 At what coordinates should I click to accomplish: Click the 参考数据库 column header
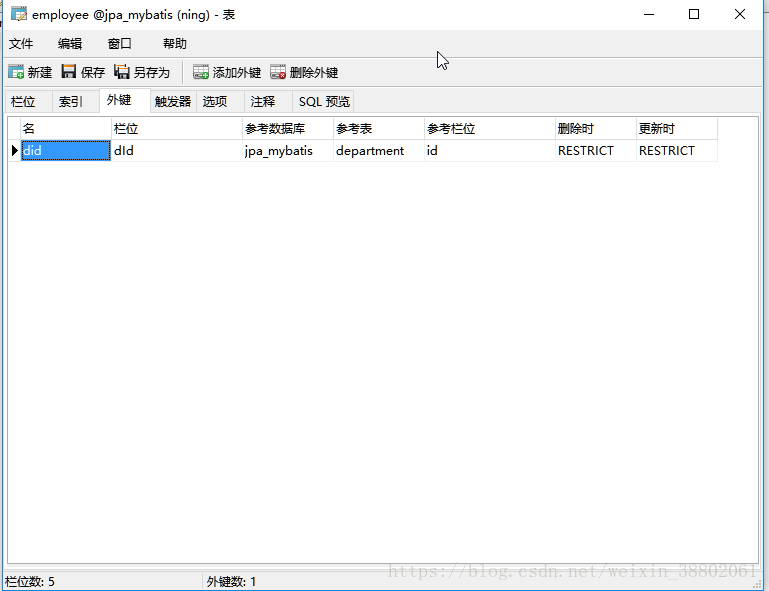click(288, 128)
